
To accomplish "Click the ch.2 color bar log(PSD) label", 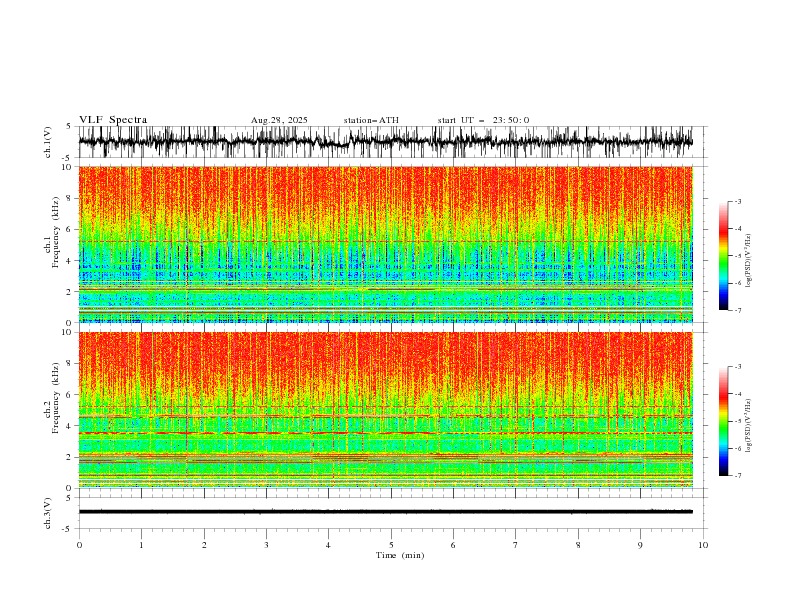I will tap(750, 426).
